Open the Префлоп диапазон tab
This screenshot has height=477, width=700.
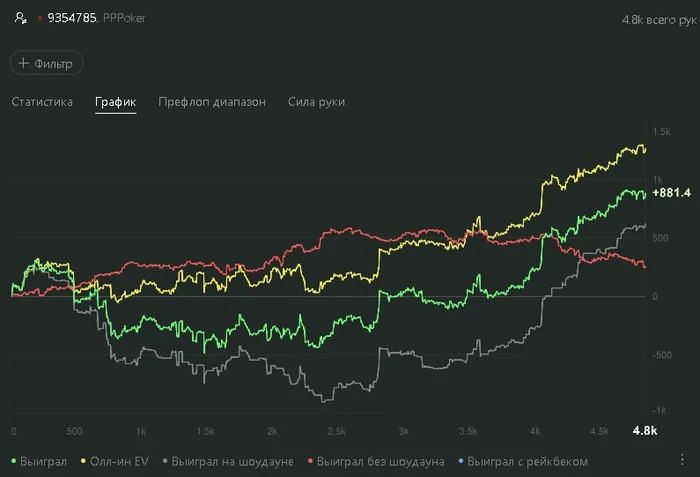point(212,102)
